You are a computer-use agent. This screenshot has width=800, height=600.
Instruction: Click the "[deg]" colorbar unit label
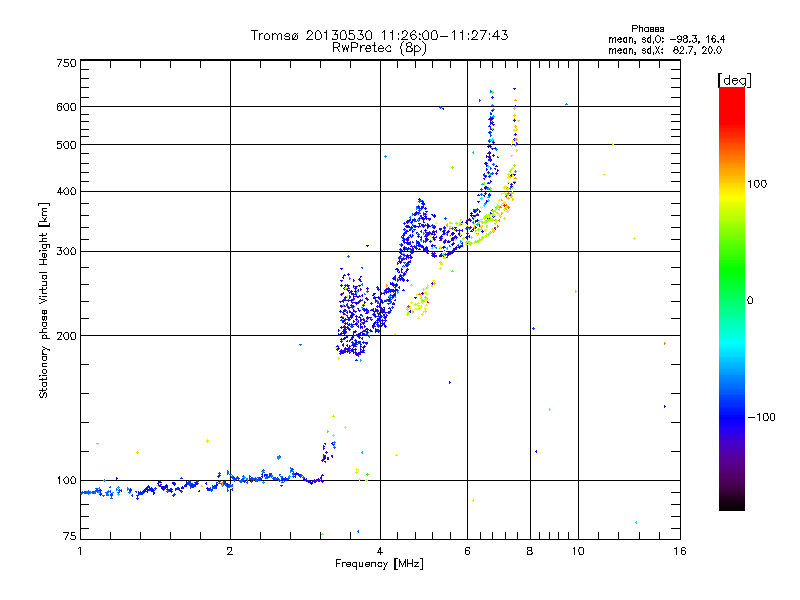[734, 80]
